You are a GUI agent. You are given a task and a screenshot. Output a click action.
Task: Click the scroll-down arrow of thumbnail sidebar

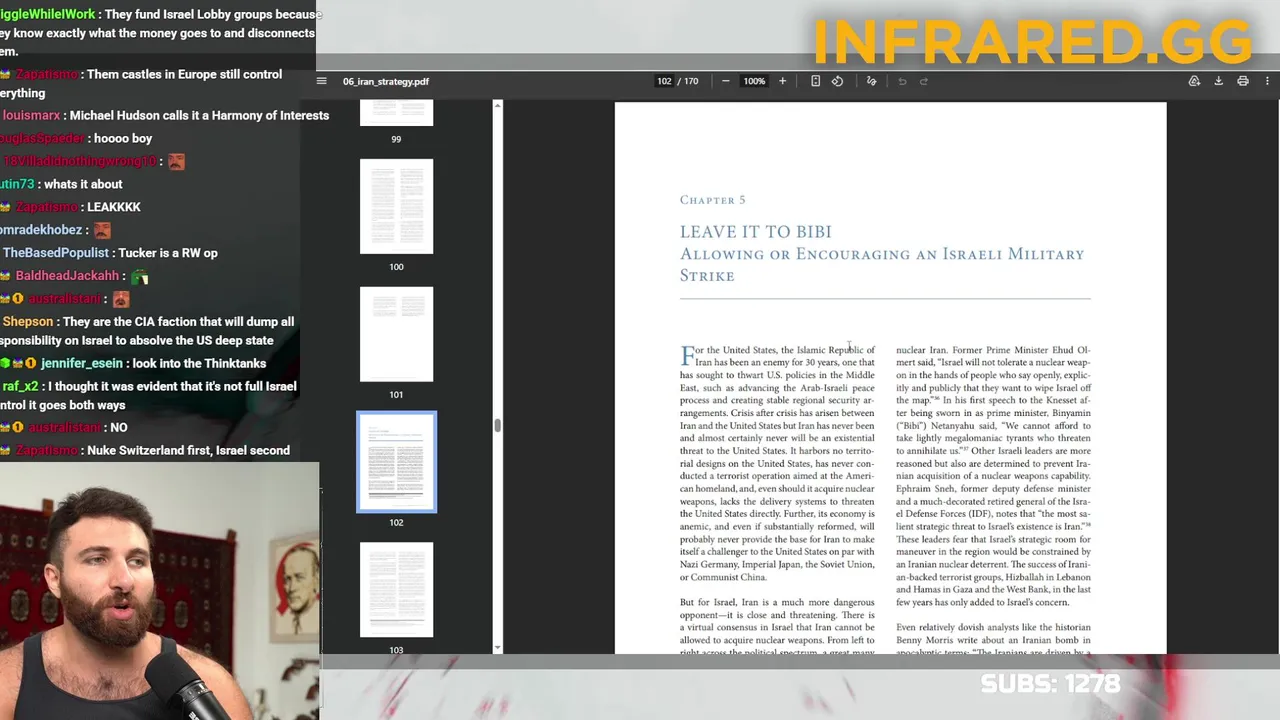click(x=498, y=648)
